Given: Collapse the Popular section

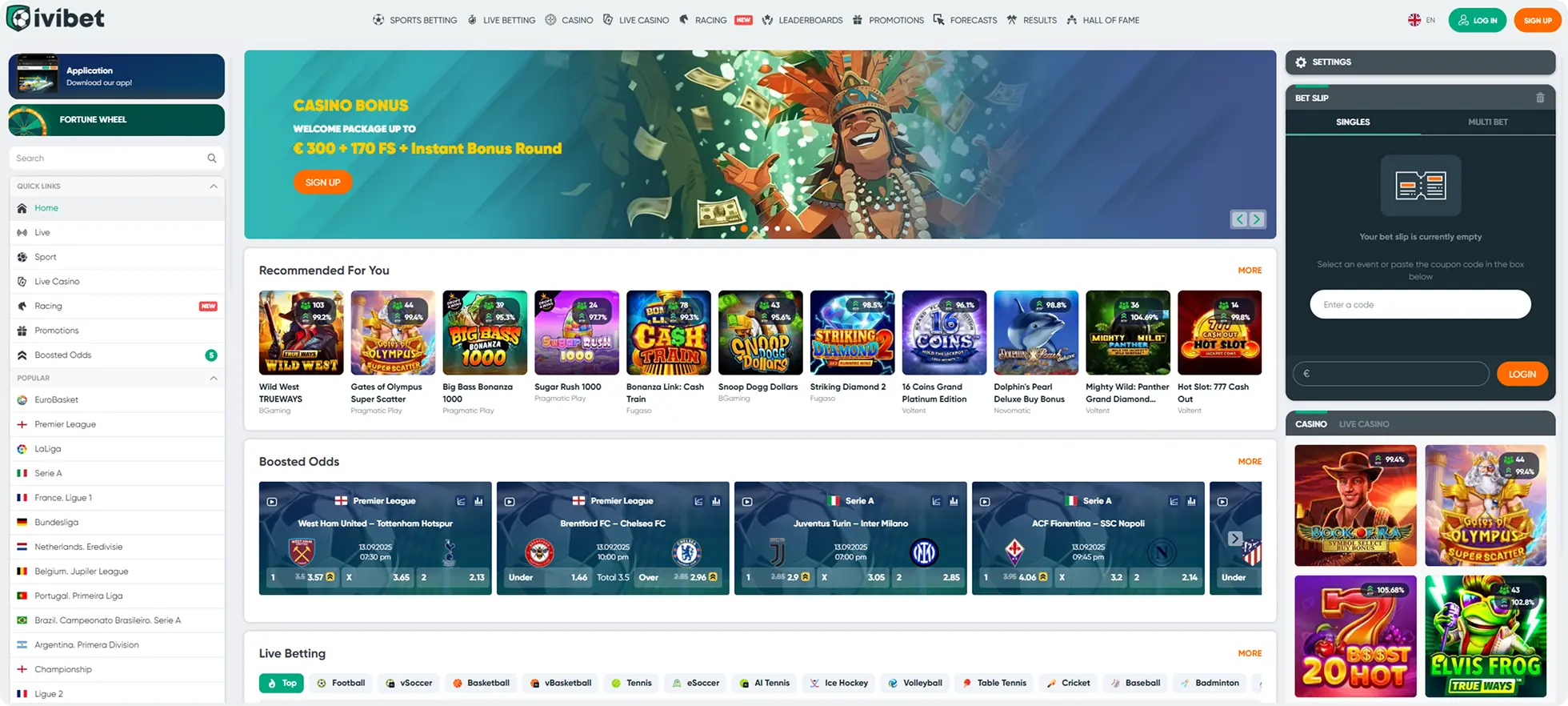Looking at the screenshot, I should coord(214,378).
